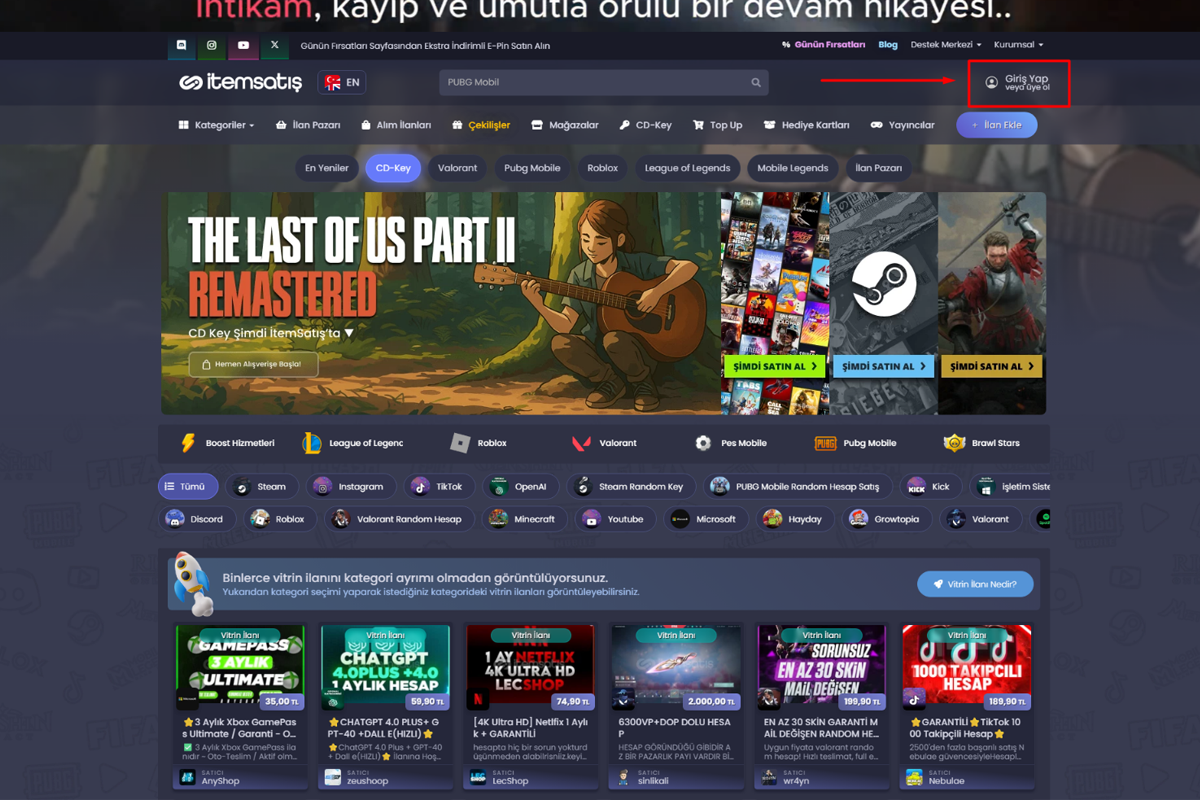Switch site language to EN

coord(342,83)
